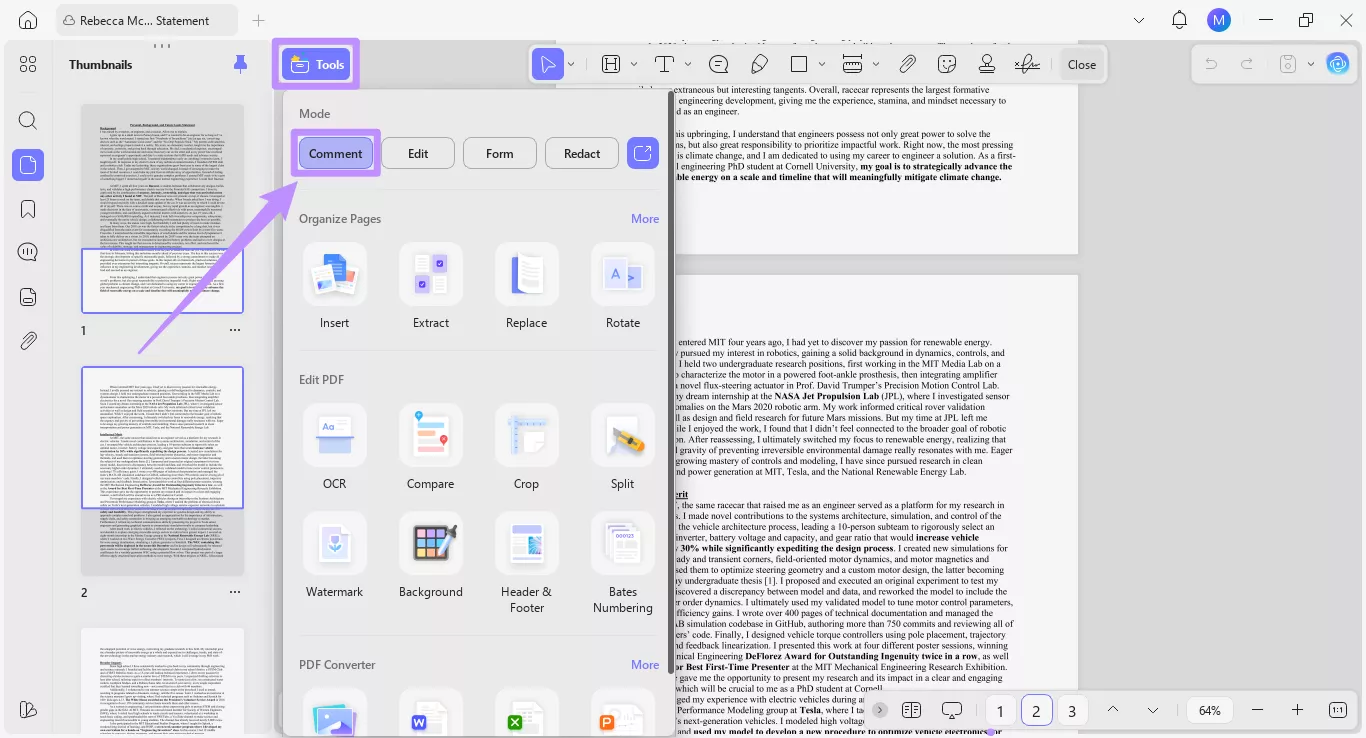Open the bookmarks panel in the left sidebar

click(28, 209)
